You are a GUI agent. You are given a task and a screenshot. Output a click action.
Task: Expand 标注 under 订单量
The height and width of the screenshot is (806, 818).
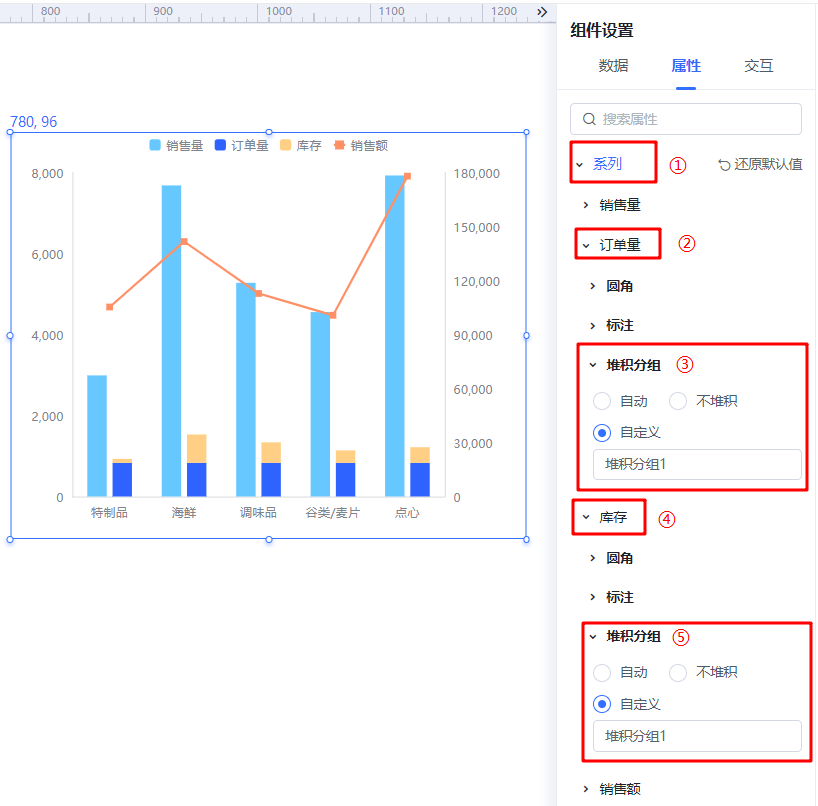point(593,326)
